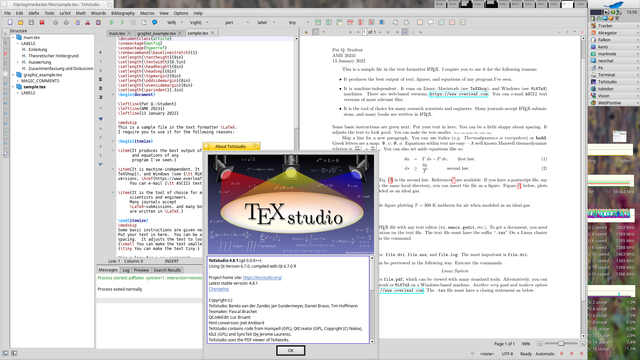640x360 pixels.
Task: Run Build and View with double green arrow
Action: click(112, 22)
